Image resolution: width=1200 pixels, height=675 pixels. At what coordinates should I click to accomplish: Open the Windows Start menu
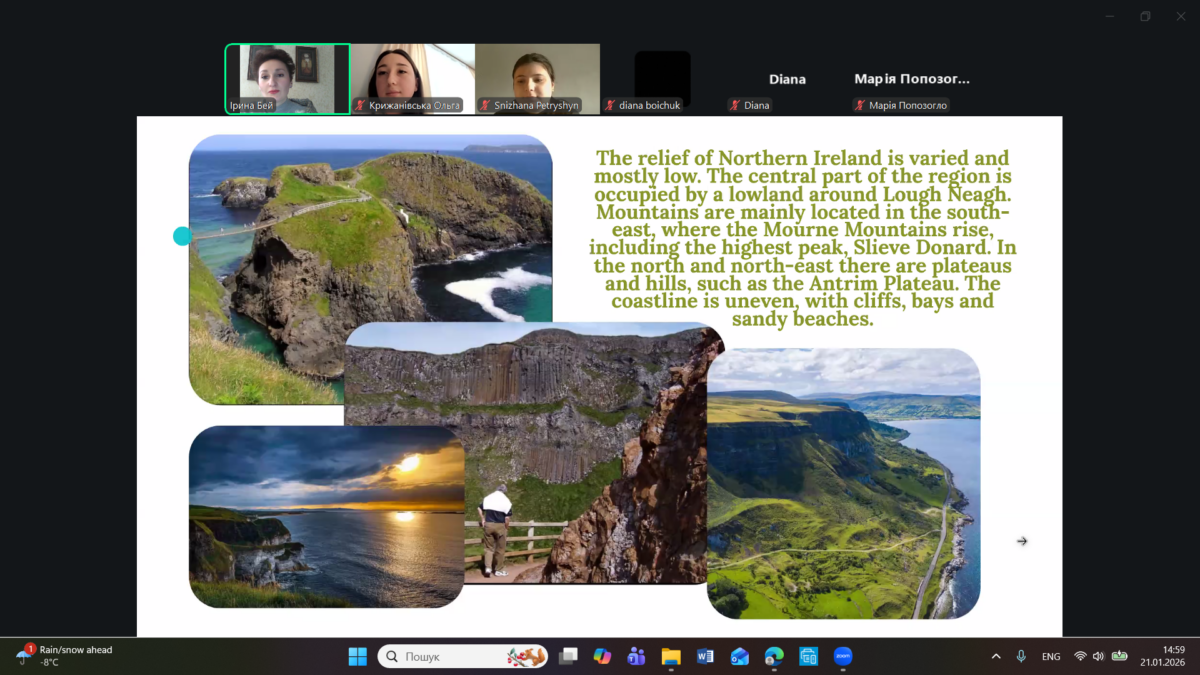click(357, 657)
